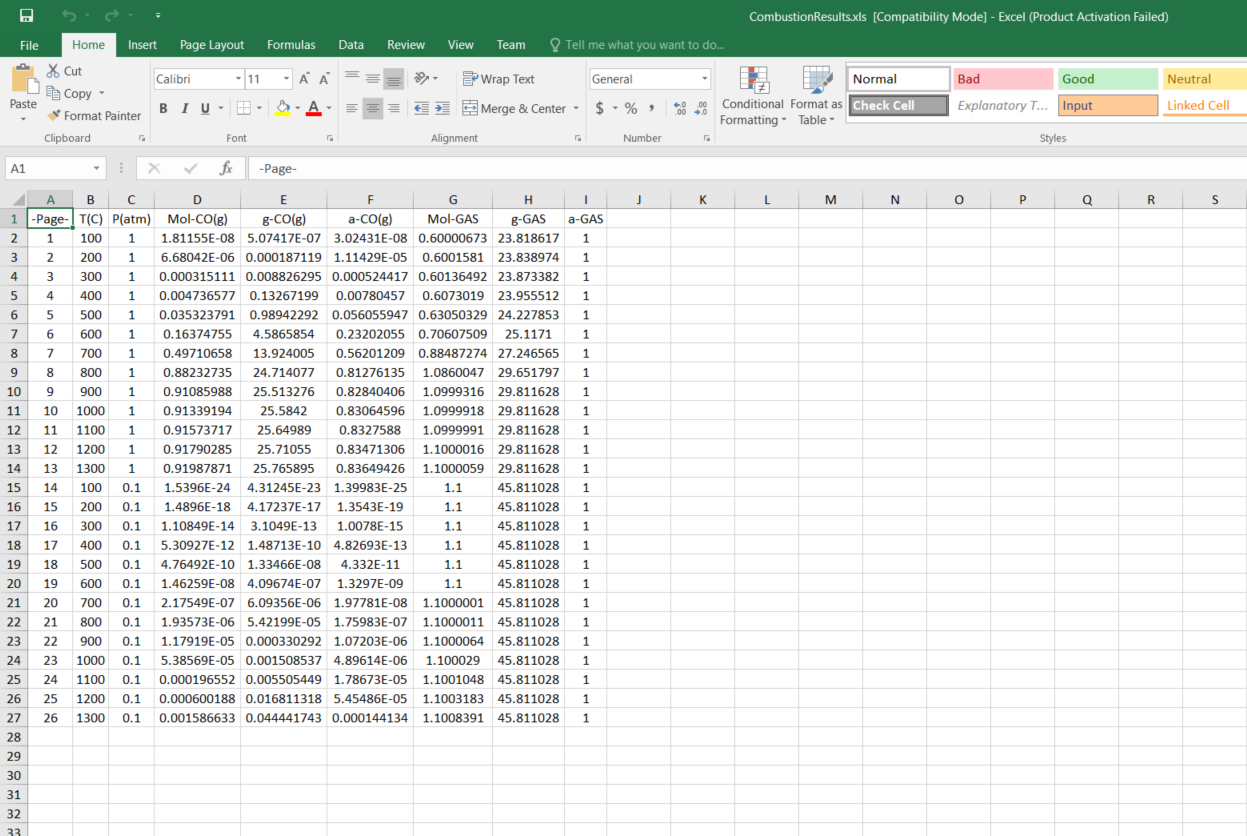
Task: Open the Page Layout tab
Action: point(212,45)
